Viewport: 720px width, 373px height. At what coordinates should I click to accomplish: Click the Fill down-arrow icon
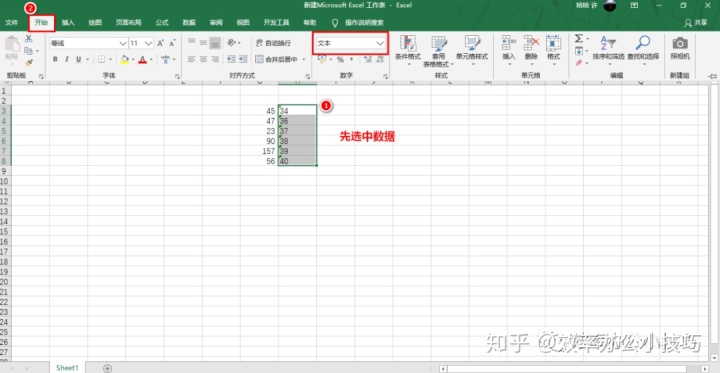point(579,51)
